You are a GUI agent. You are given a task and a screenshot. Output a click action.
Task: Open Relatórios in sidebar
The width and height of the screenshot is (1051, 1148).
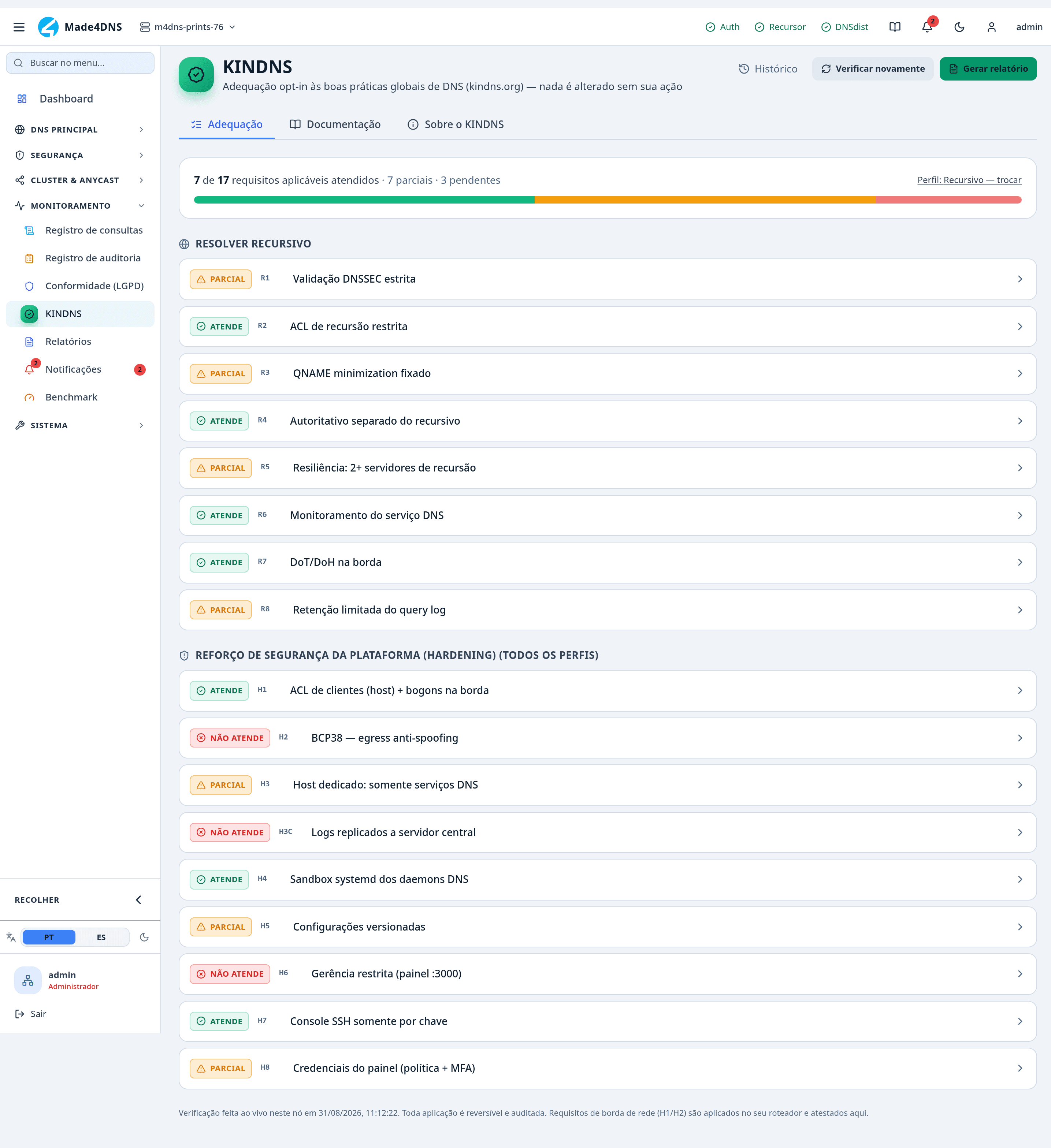click(80, 342)
